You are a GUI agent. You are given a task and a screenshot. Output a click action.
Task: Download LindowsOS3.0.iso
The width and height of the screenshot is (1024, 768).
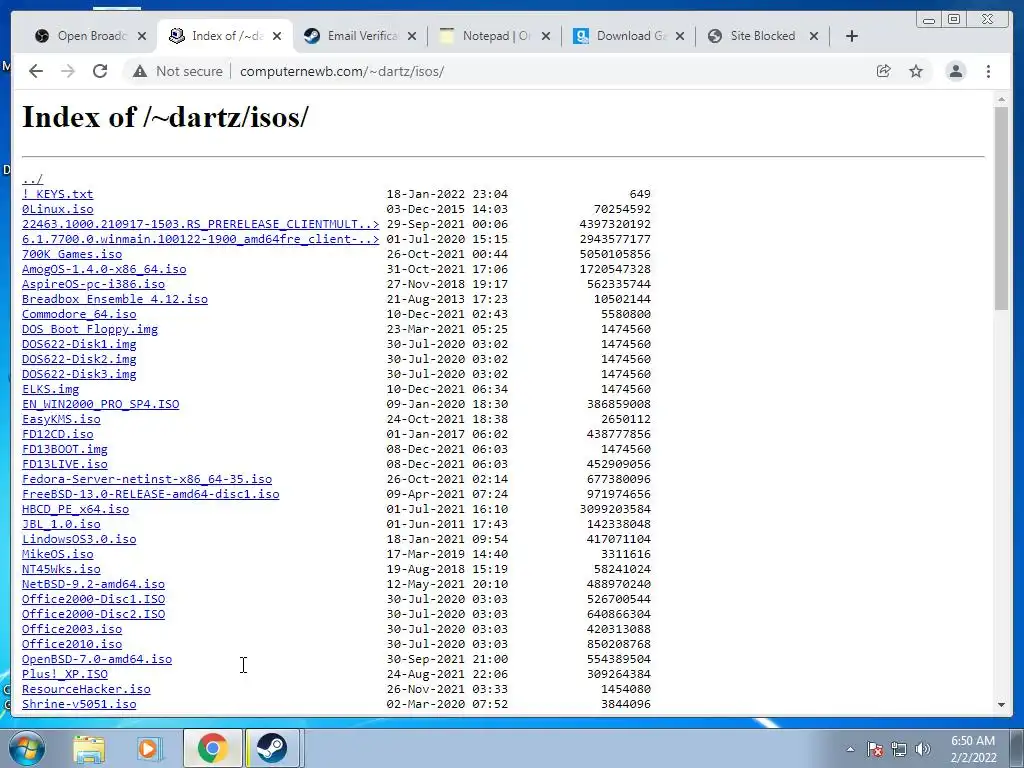79,539
